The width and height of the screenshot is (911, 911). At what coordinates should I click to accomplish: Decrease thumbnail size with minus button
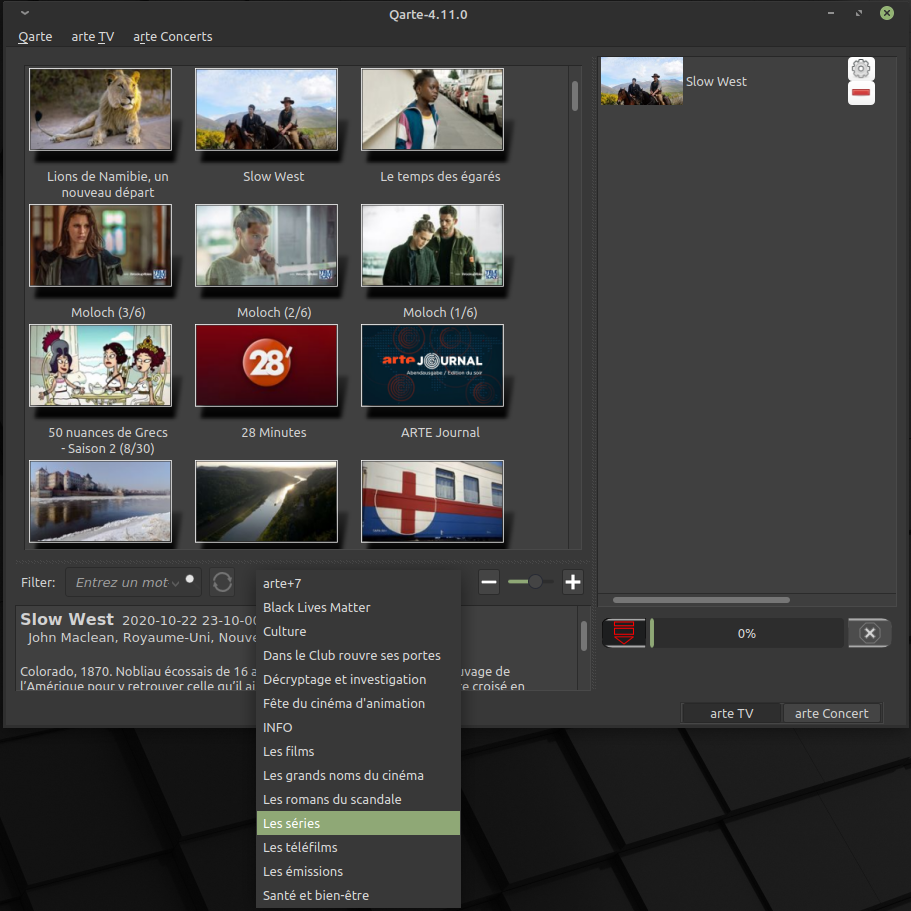click(489, 582)
